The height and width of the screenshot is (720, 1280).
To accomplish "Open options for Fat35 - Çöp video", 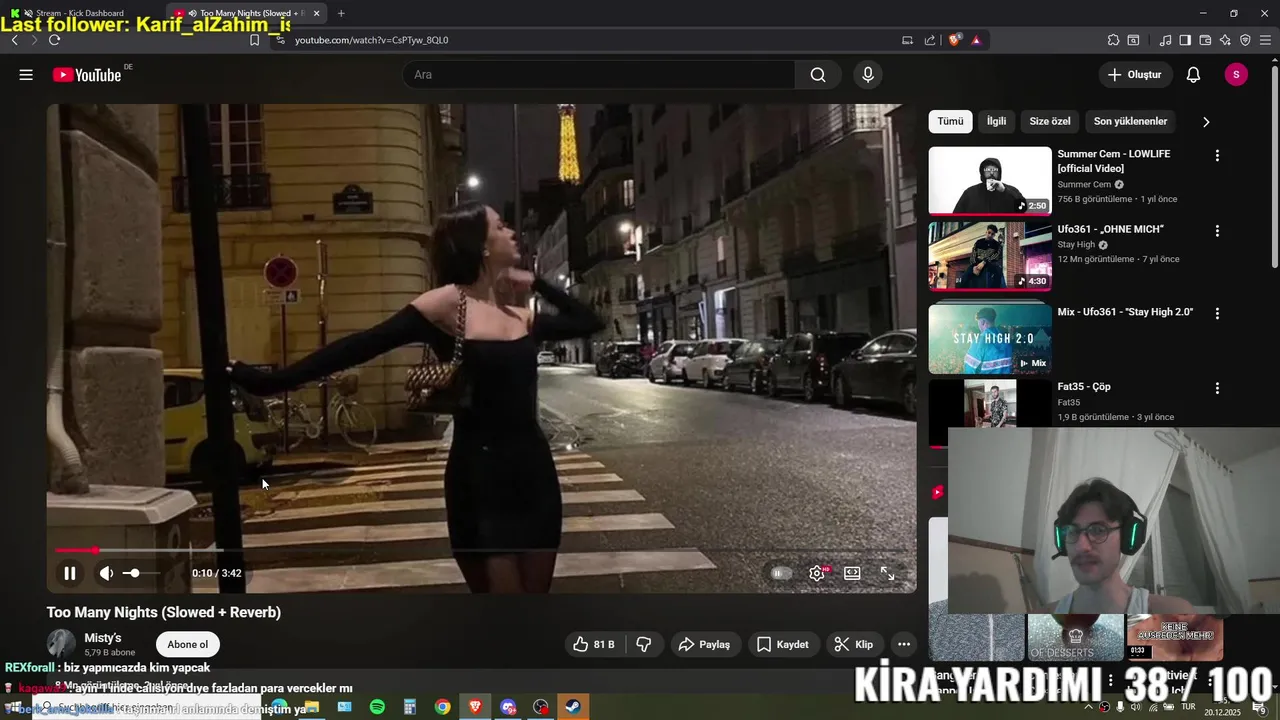I will pos(1217,388).
